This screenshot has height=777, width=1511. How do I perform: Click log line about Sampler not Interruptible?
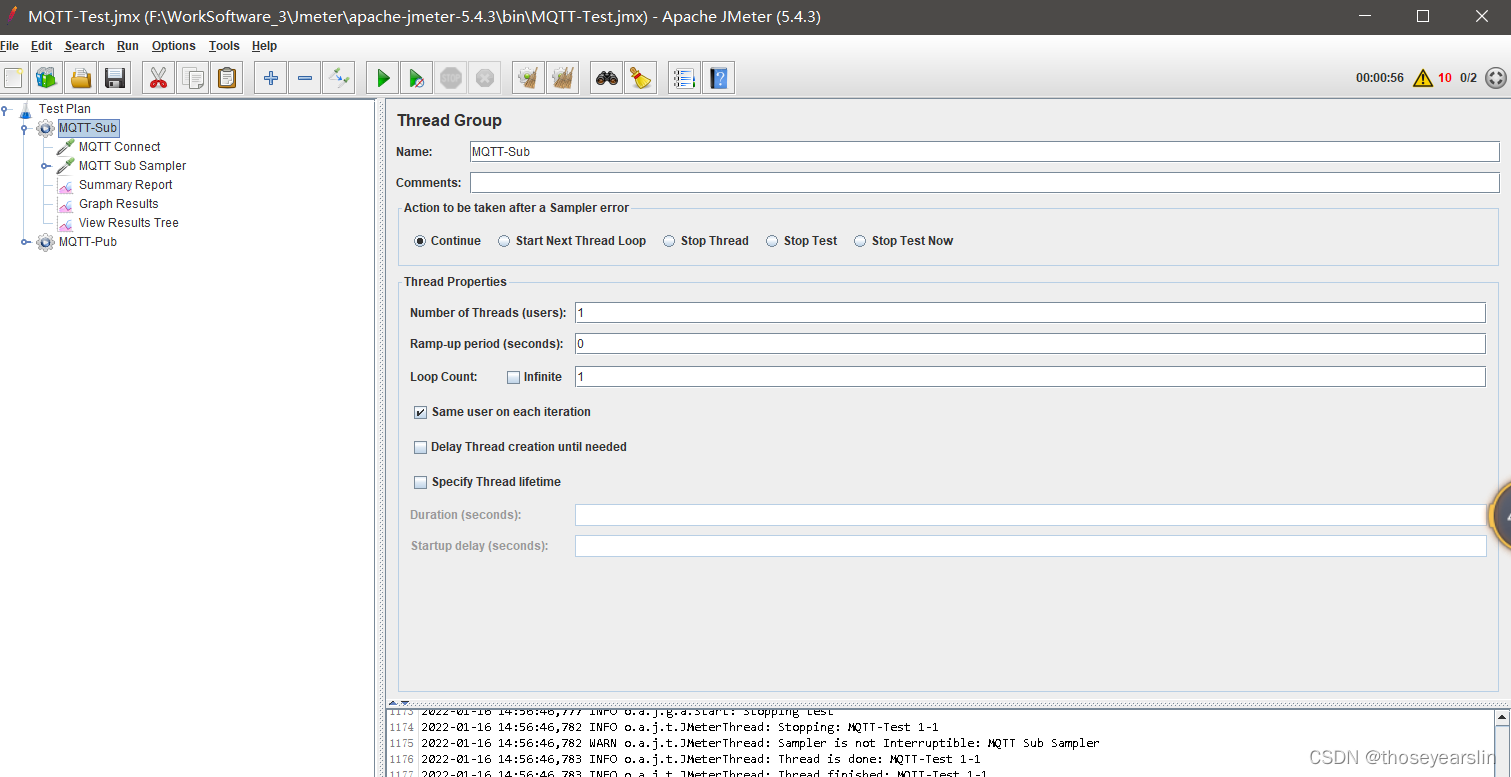point(760,743)
